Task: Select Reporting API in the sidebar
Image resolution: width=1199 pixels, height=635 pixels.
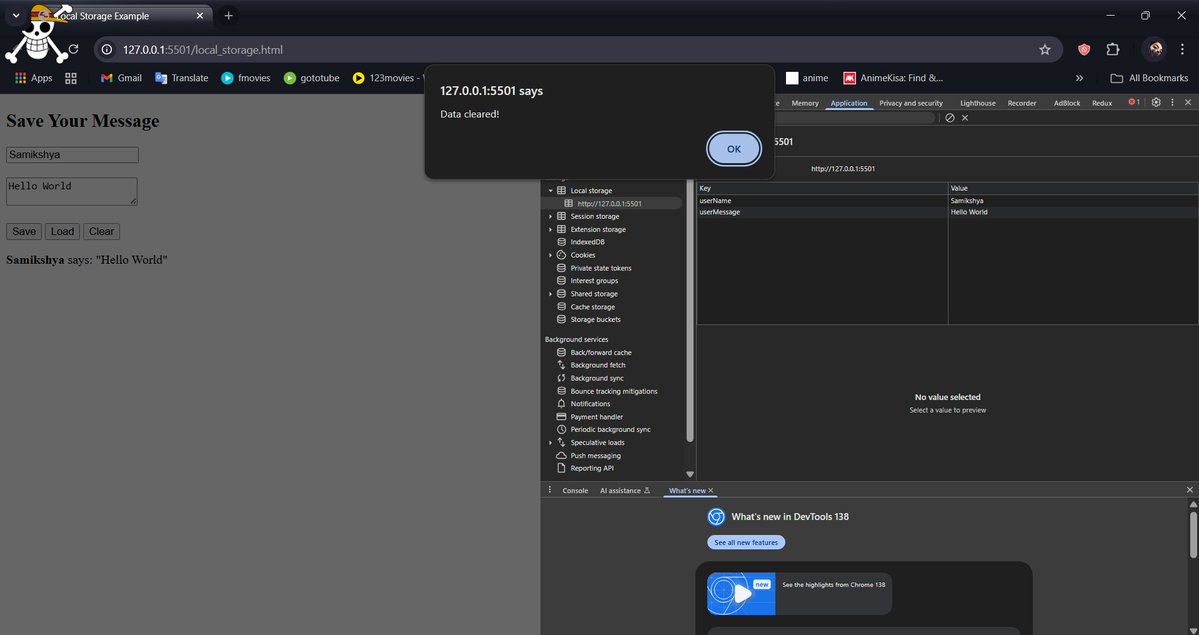Action: (591, 468)
